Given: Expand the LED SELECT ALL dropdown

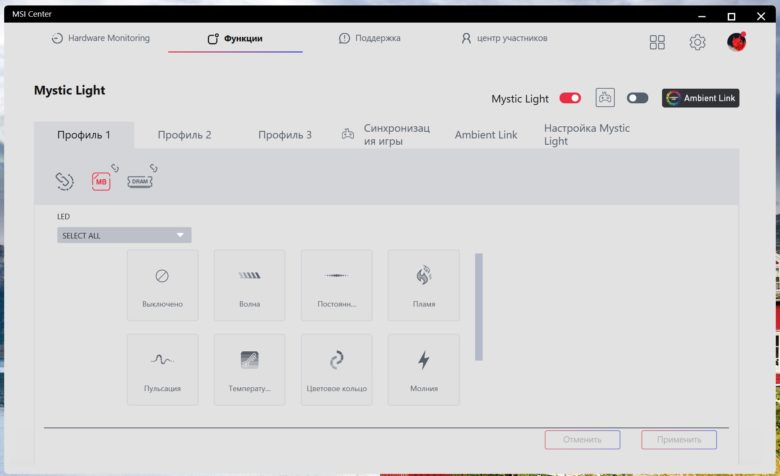Looking at the screenshot, I should pos(124,235).
